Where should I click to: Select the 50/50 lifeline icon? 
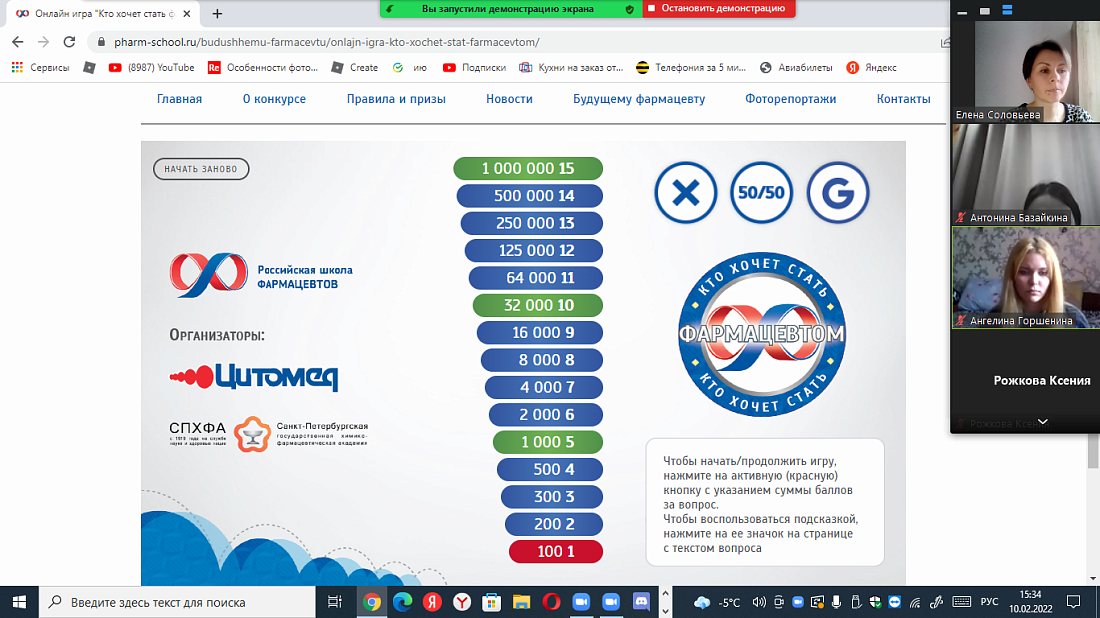coord(762,193)
